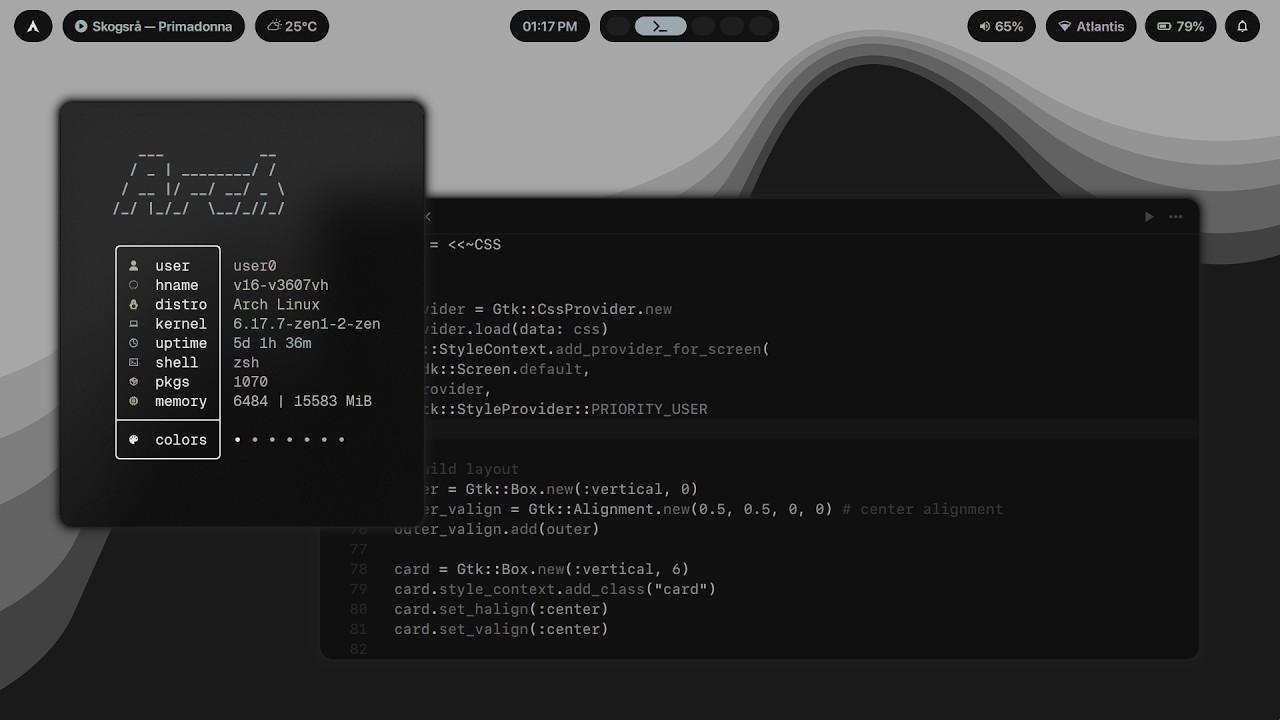Screen dimensions: 1280x720
Task: Open the notification bell
Action: pos(1242,26)
